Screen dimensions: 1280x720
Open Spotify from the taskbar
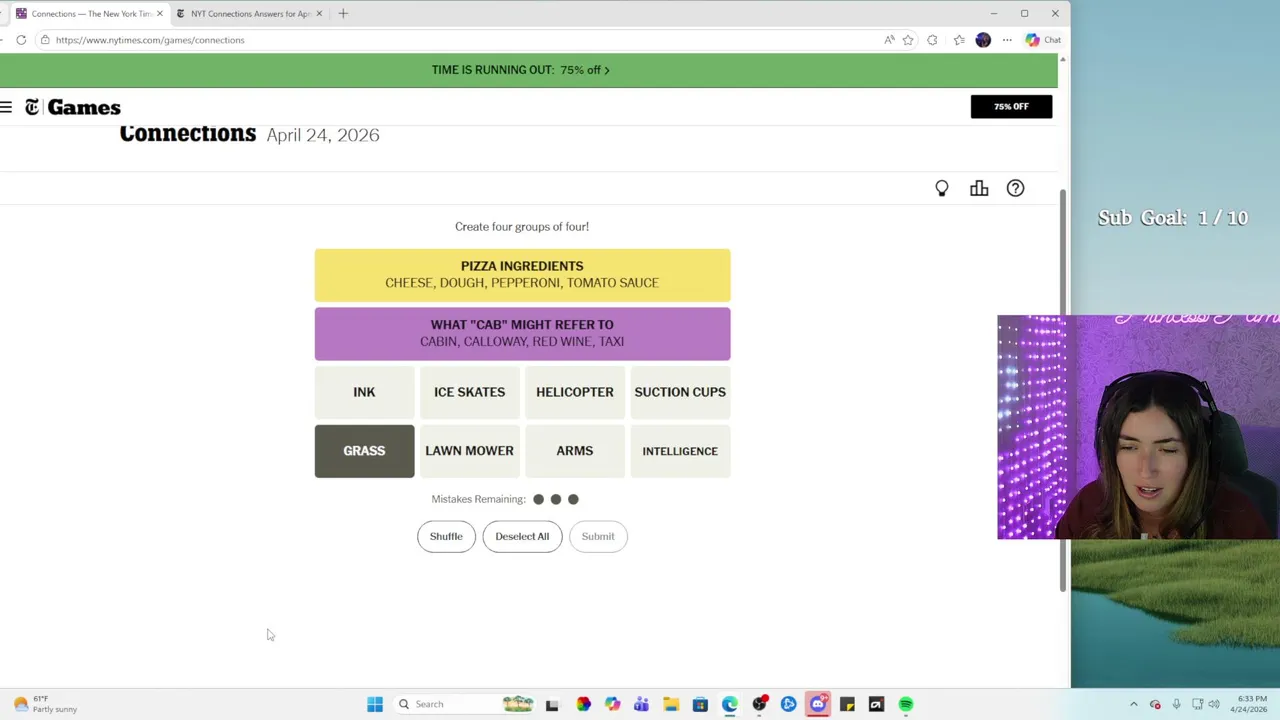[x=905, y=704]
